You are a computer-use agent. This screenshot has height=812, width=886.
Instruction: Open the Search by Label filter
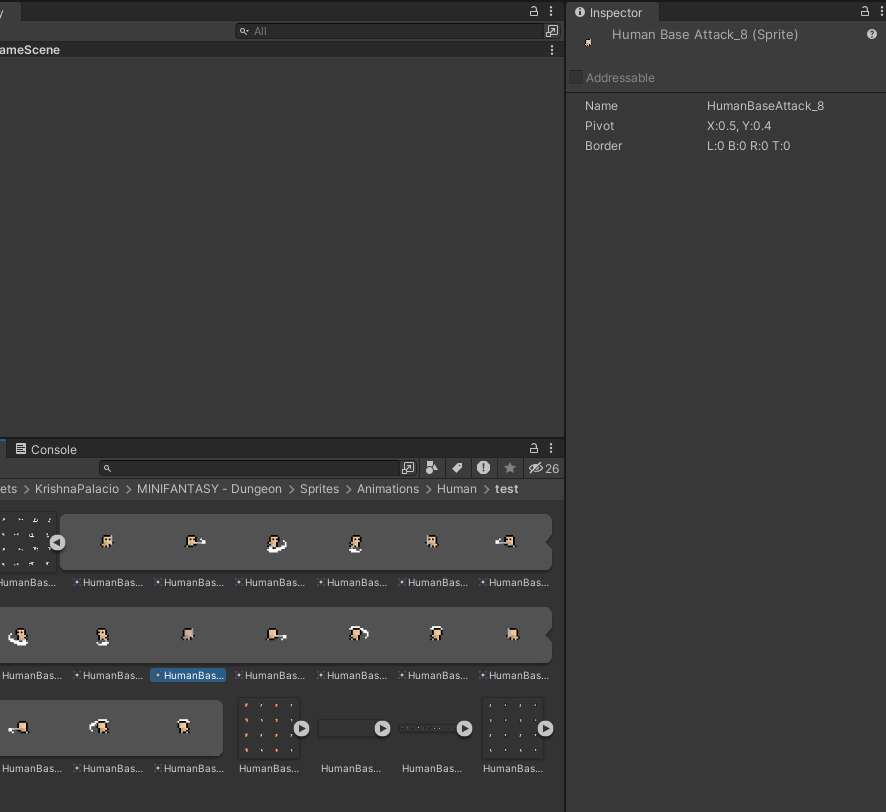point(457,468)
